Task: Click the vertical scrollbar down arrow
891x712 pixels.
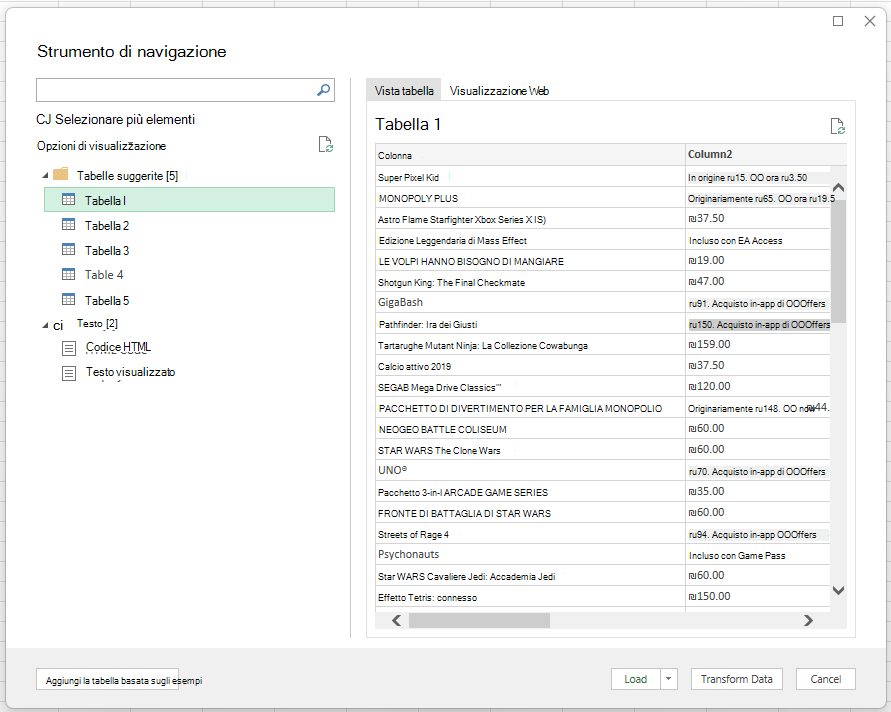Action: [838, 590]
